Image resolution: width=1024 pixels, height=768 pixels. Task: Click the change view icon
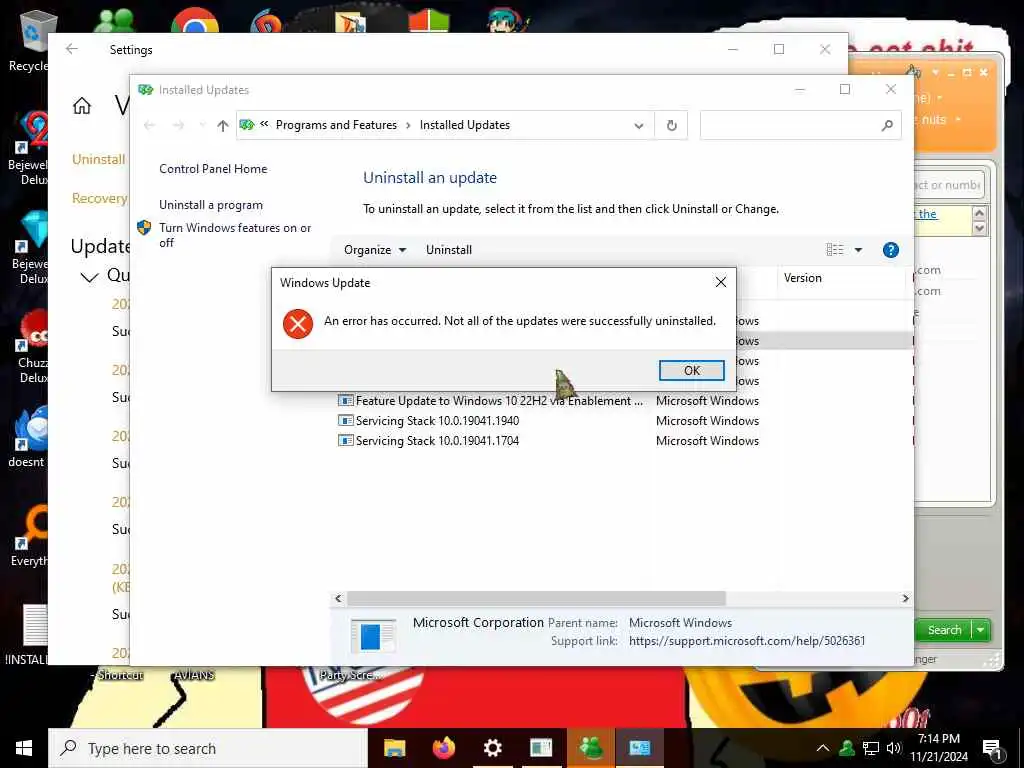click(835, 249)
